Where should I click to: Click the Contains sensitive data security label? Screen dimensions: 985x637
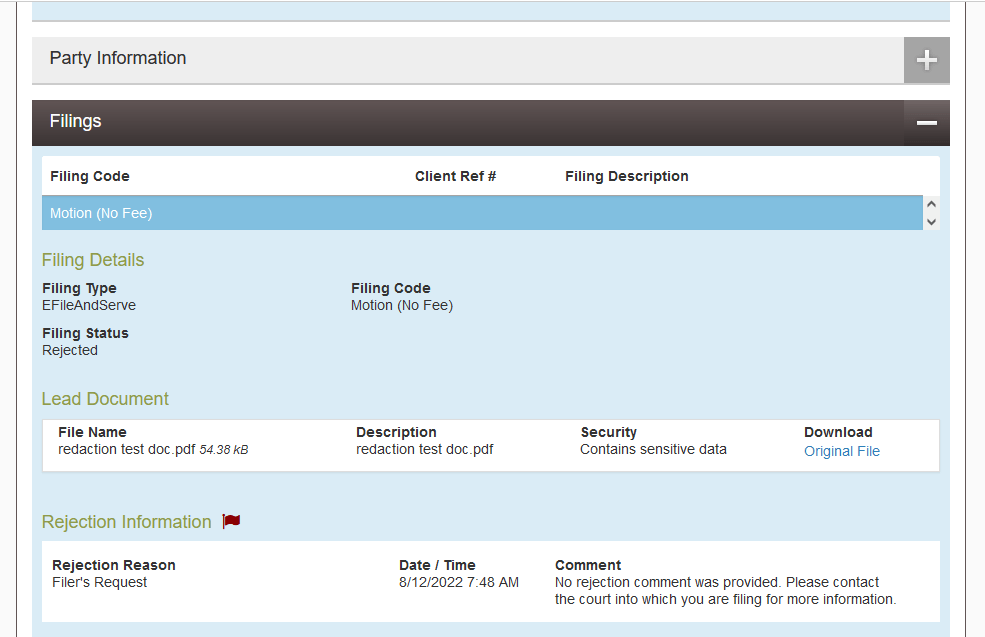pyautogui.click(x=653, y=449)
